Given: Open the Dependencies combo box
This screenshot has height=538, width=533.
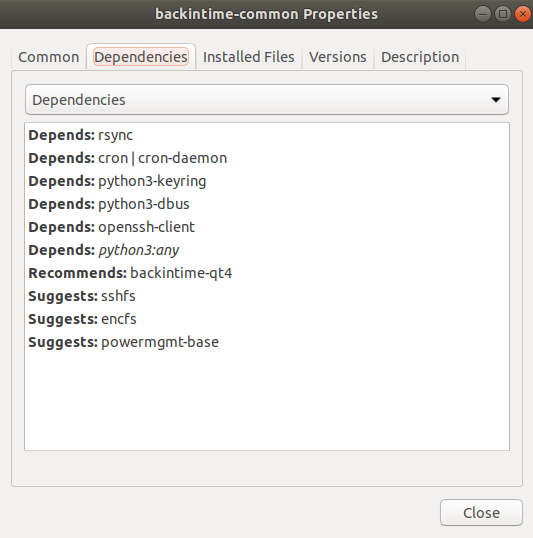Looking at the screenshot, I should (x=267, y=100).
